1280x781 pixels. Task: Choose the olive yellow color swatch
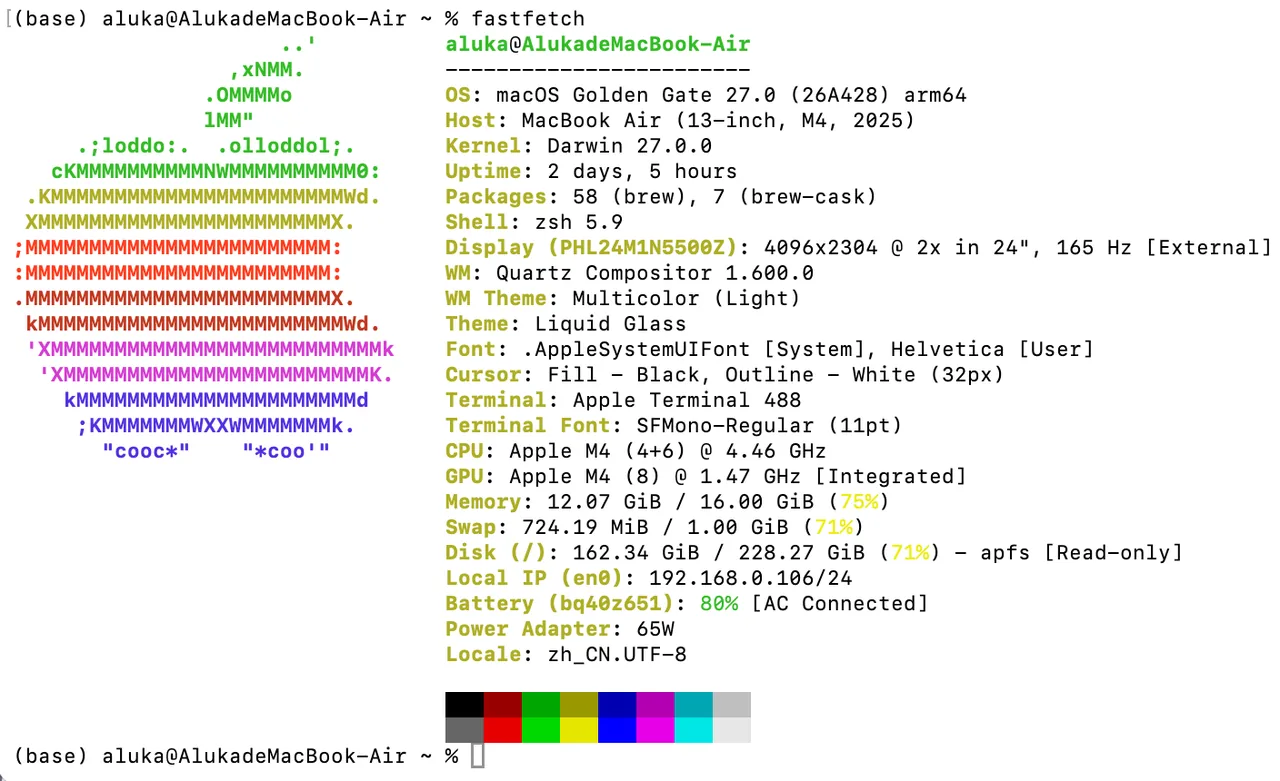click(x=579, y=704)
